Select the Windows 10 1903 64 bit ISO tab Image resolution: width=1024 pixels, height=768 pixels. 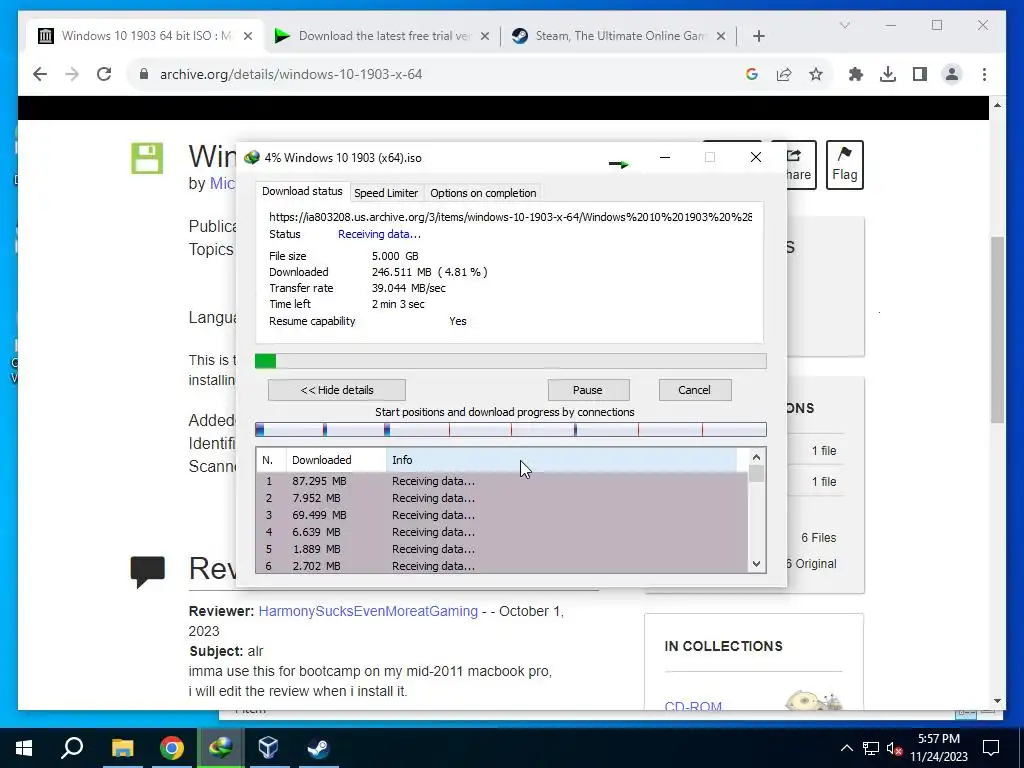pyautogui.click(x=145, y=37)
